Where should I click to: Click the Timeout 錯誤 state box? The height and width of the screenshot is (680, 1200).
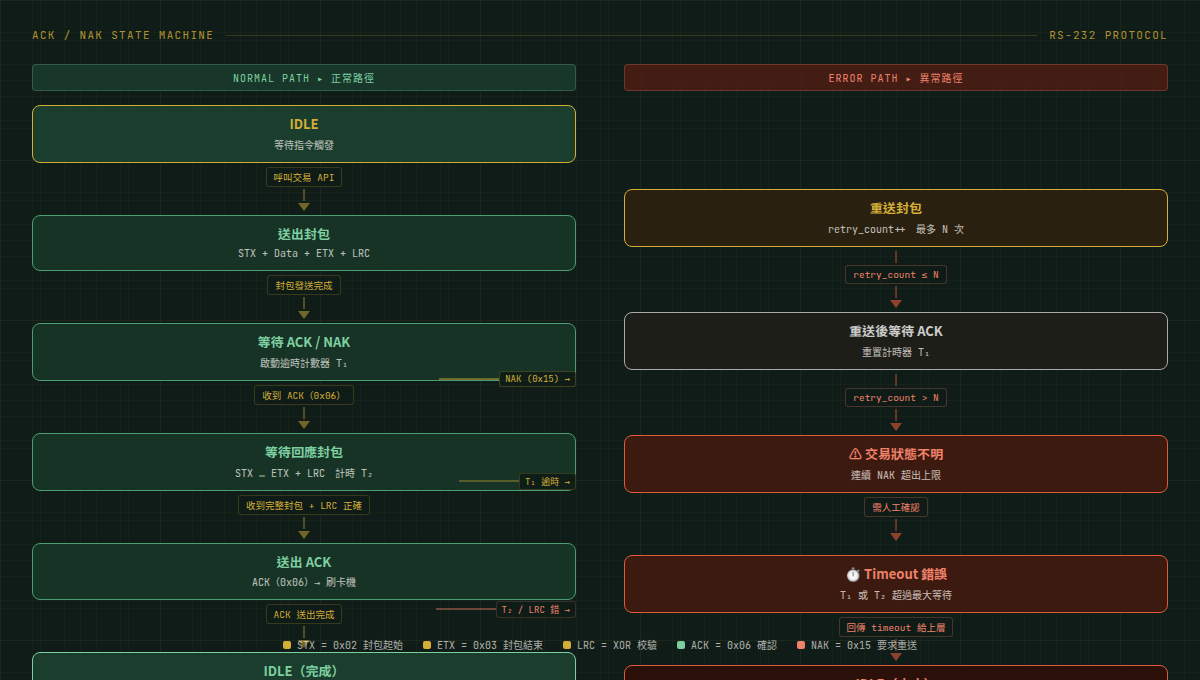coord(896,584)
